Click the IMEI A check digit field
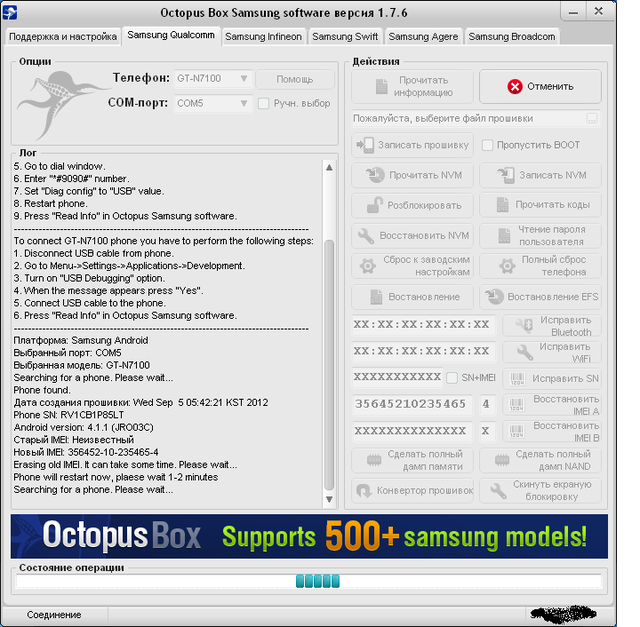The image size is (640, 627). [x=486, y=404]
